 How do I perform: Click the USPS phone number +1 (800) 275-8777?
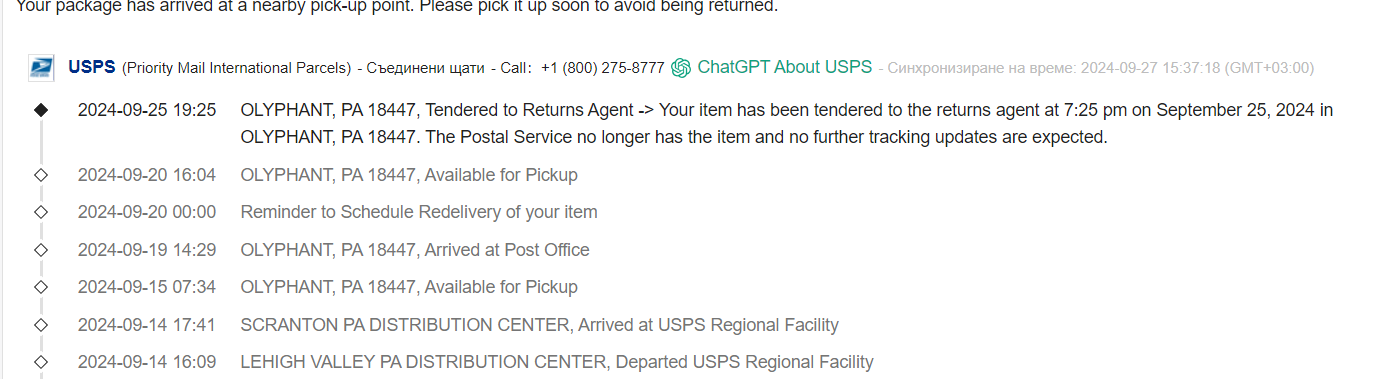pos(603,68)
